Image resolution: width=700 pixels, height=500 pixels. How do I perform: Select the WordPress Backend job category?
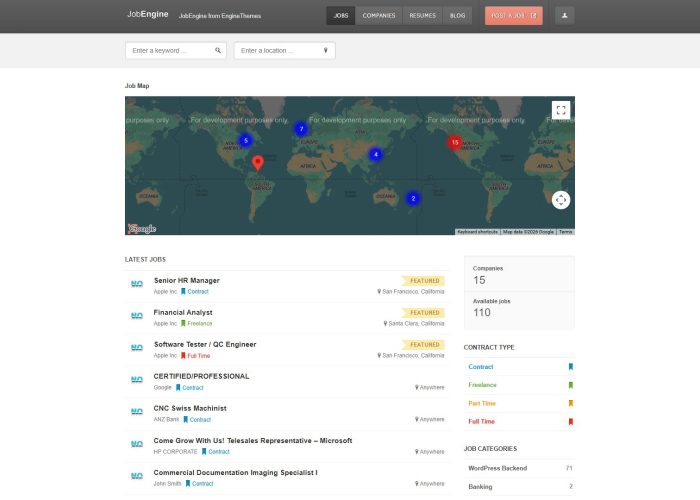(x=497, y=468)
